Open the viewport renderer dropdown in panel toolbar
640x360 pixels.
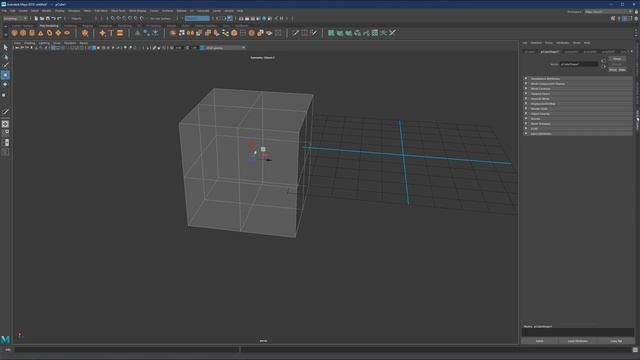pos(225,48)
